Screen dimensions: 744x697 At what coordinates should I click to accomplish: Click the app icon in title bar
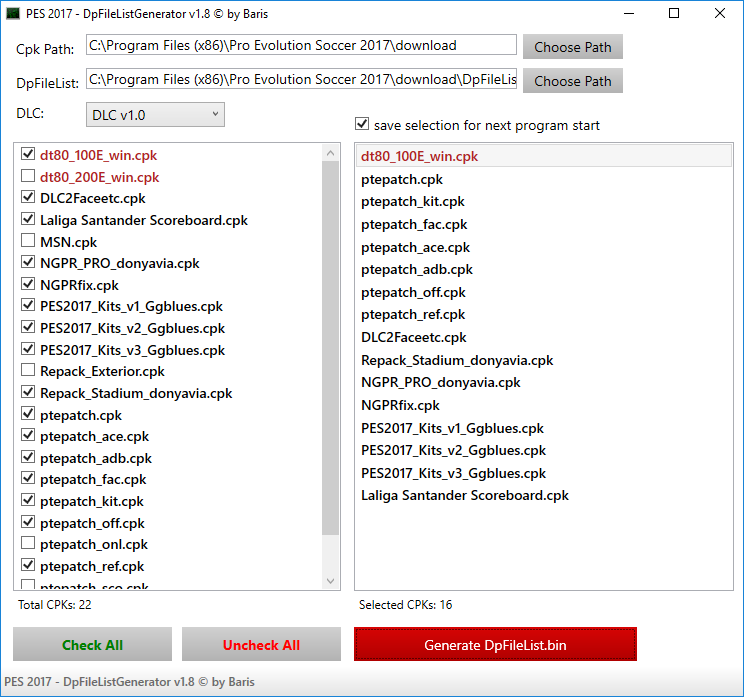click(13, 13)
